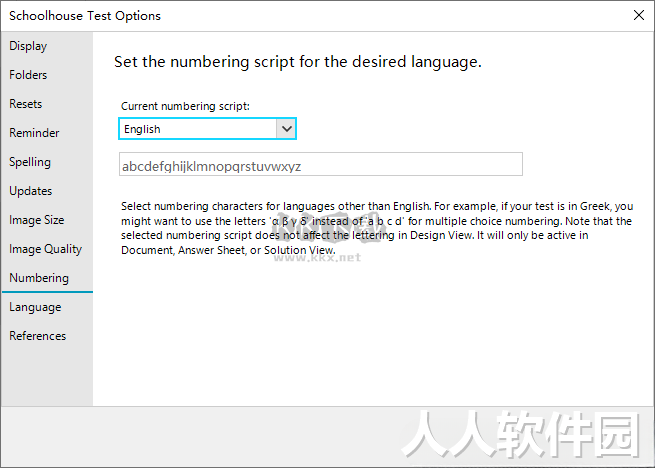Open Image Quality settings

click(x=46, y=249)
